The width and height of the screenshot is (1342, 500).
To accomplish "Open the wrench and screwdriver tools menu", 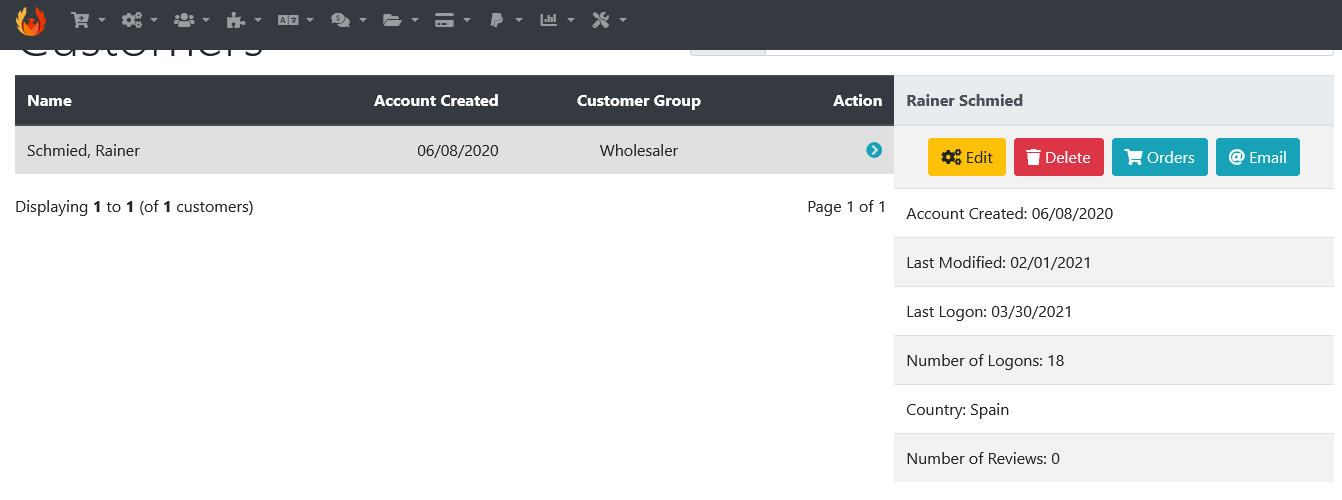I will tap(609, 20).
